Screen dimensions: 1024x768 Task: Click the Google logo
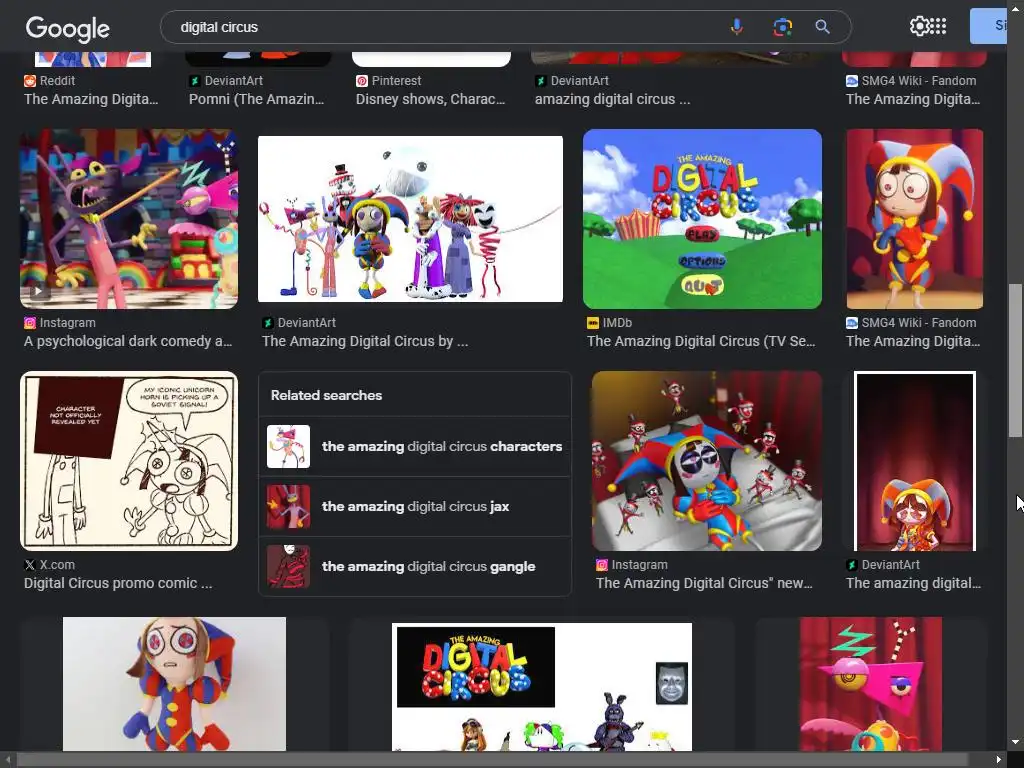coord(67,28)
